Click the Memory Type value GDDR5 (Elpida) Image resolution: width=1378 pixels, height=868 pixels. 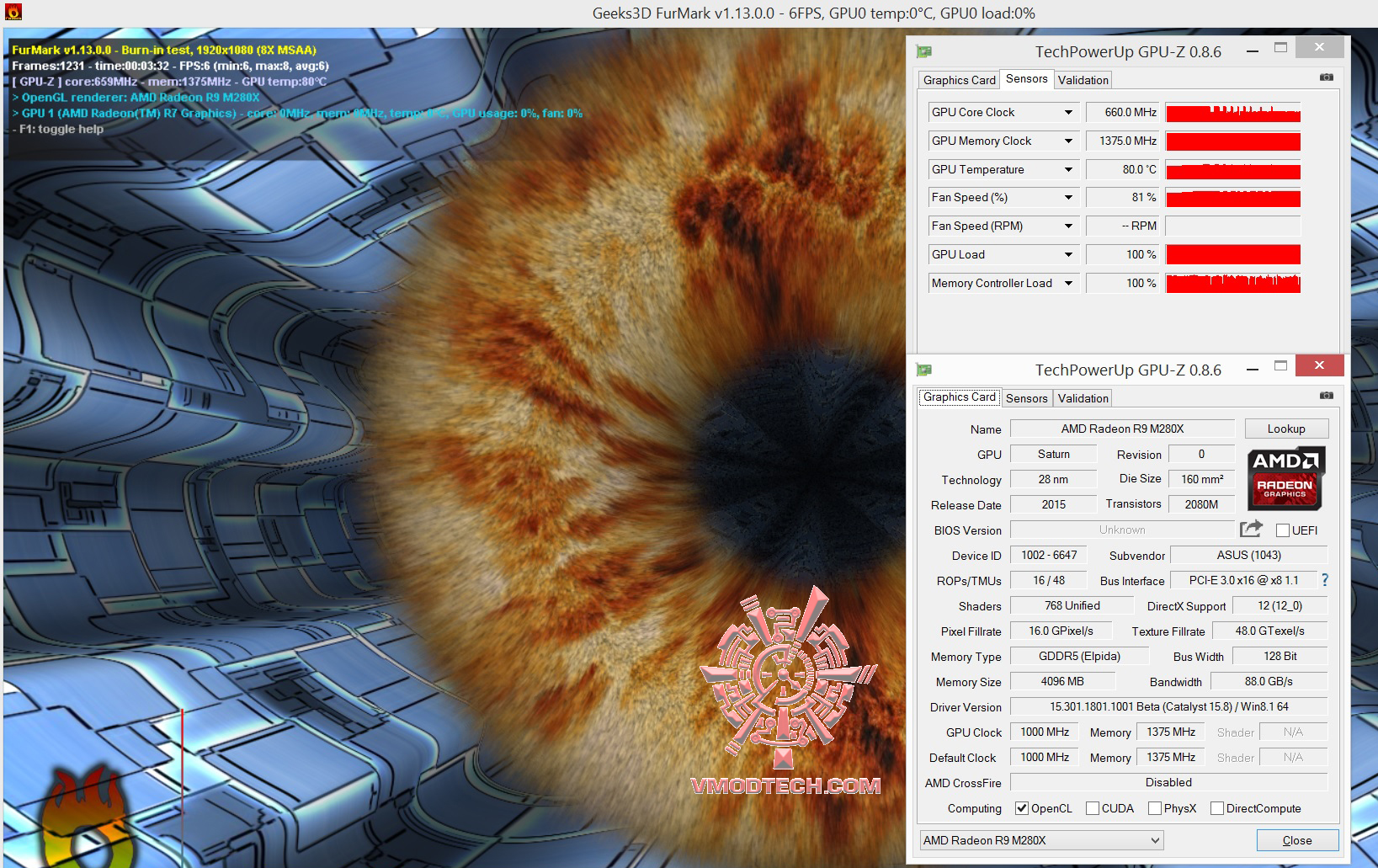tap(1079, 656)
